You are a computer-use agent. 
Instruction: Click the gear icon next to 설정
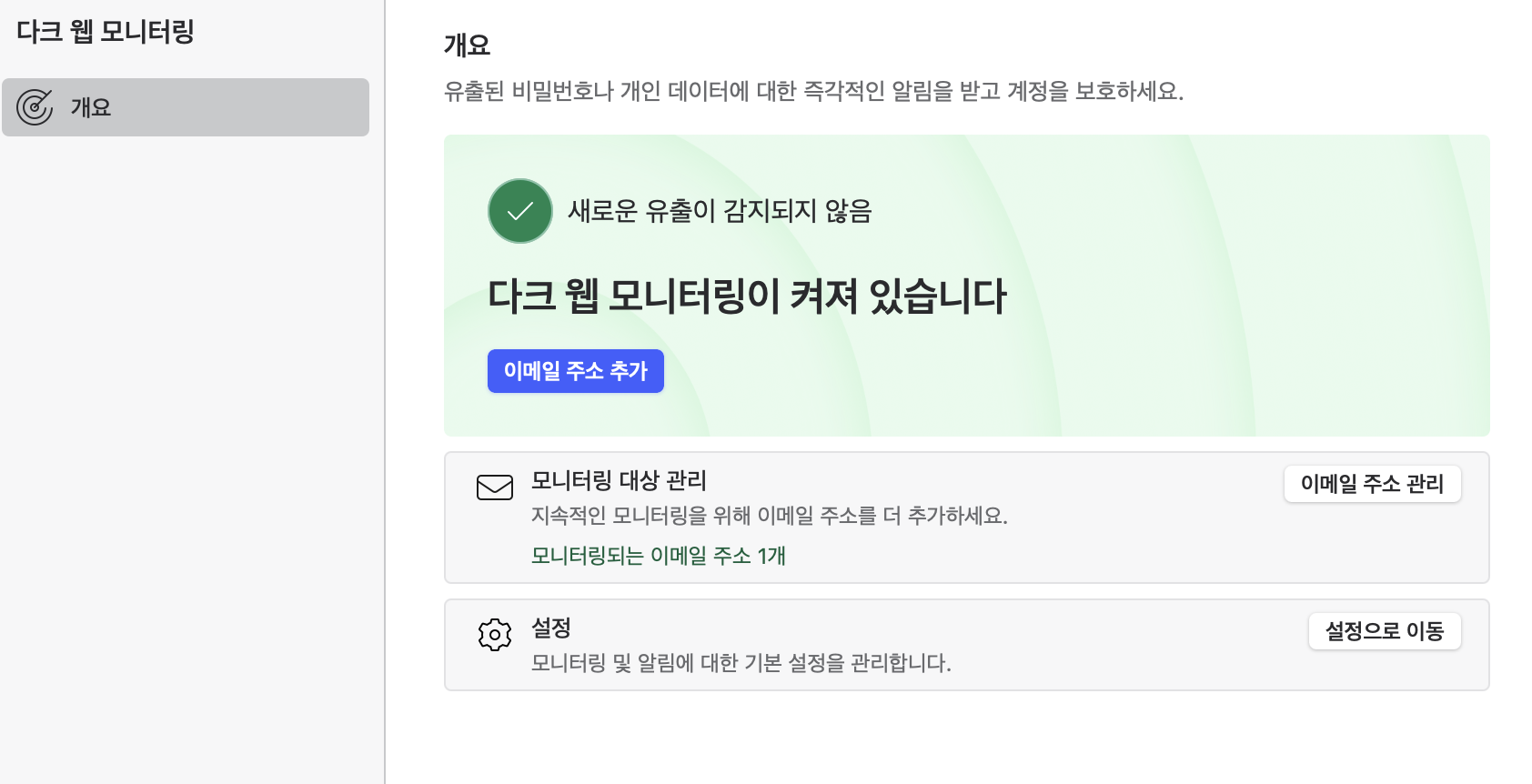point(495,634)
